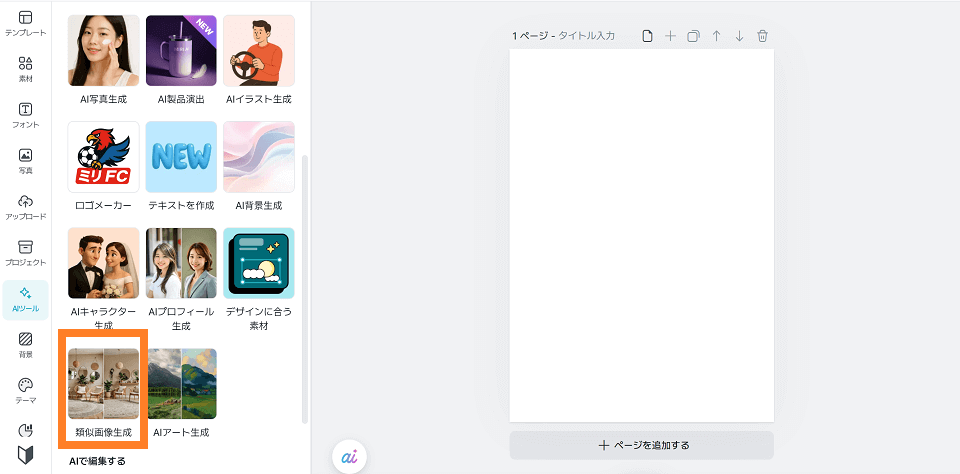Click the ページを追加する button
Image resolution: width=960 pixels, height=474 pixels.
(x=641, y=445)
